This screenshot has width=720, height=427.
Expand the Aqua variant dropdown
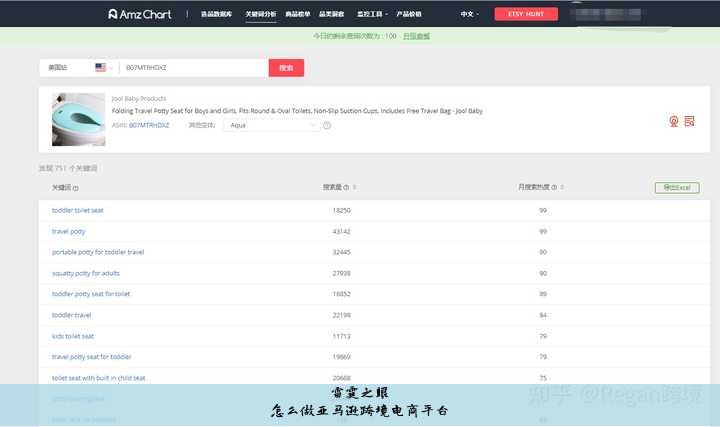[x=272, y=126]
